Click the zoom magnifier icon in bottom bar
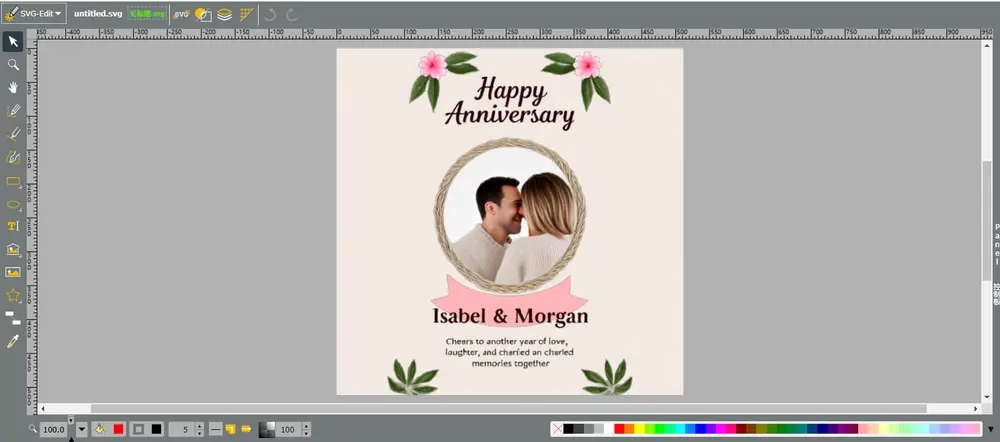This screenshot has width=1000, height=442. point(33,429)
